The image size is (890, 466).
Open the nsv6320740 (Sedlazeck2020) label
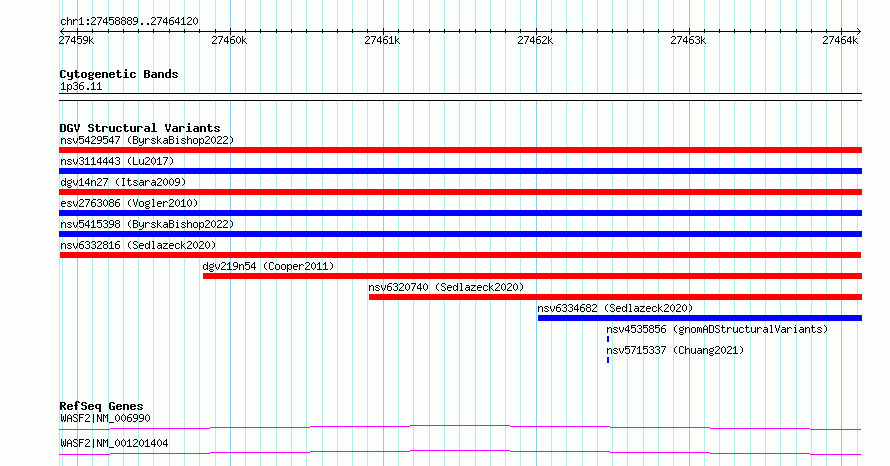(446, 287)
